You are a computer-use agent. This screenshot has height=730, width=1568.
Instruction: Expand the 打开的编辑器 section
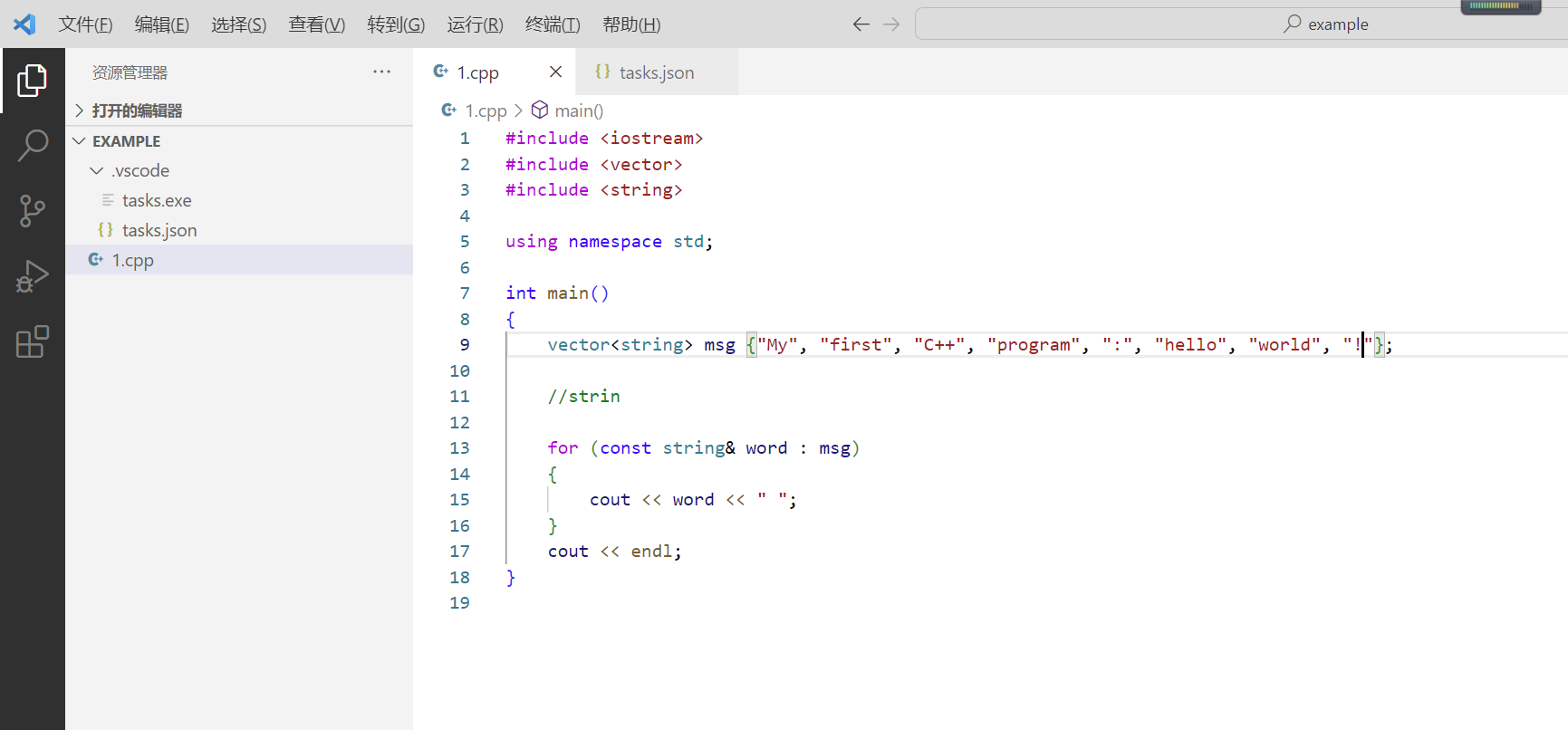click(x=239, y=110)
